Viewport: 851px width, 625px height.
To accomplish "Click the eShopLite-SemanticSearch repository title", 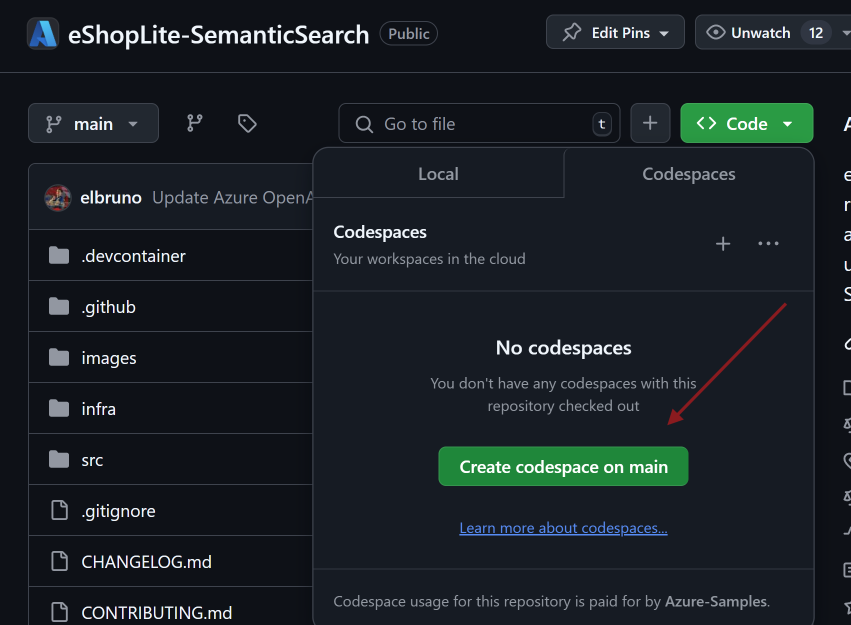I will (x=218, y=34).
